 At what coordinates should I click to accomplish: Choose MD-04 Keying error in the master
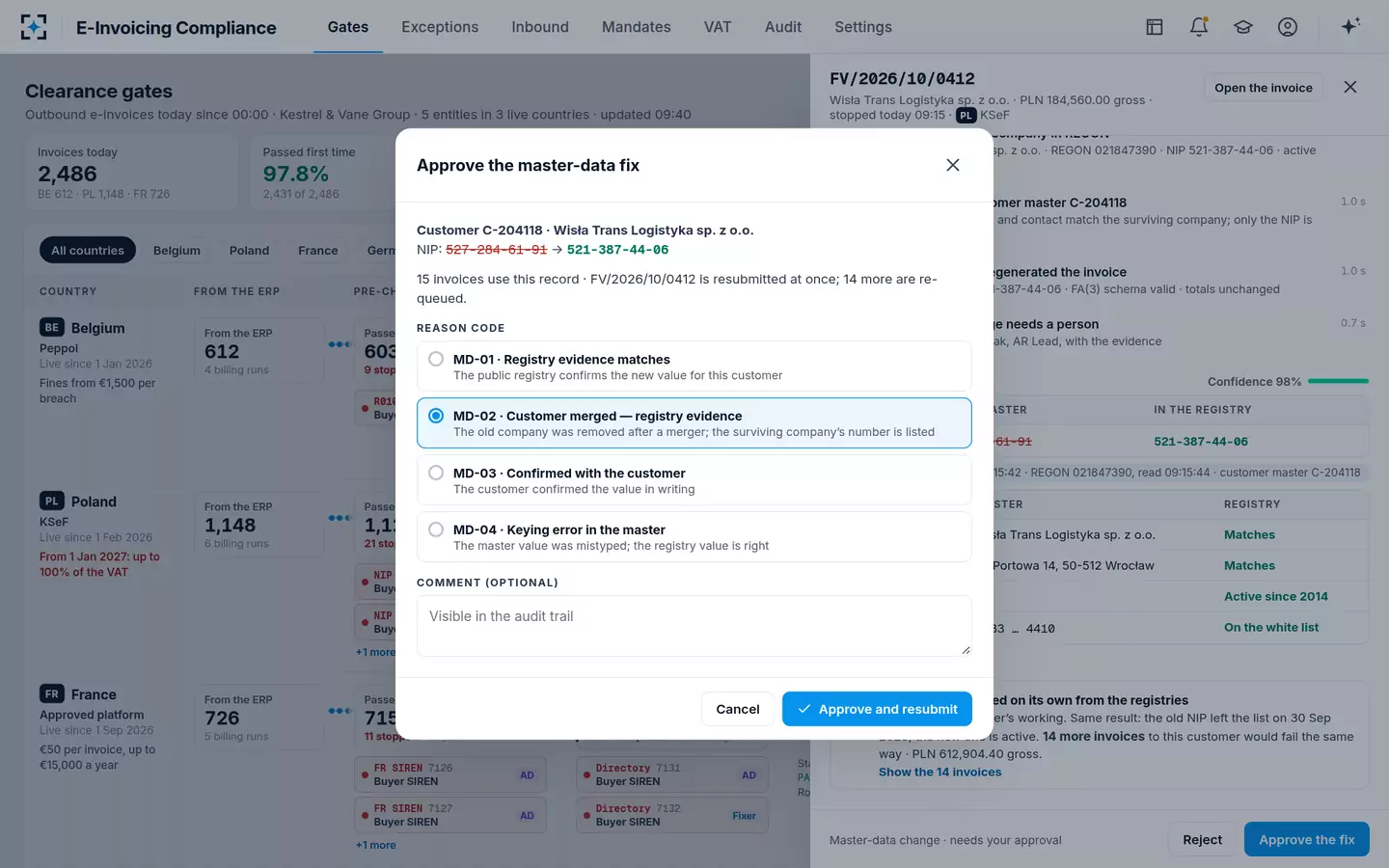point(694,537)
